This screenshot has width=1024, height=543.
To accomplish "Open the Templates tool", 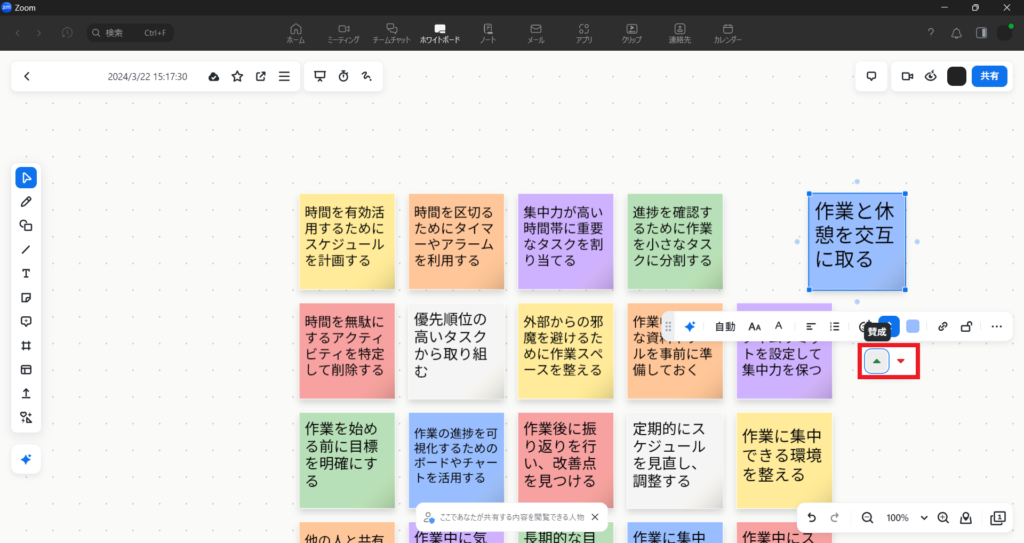I will (26, 369).
